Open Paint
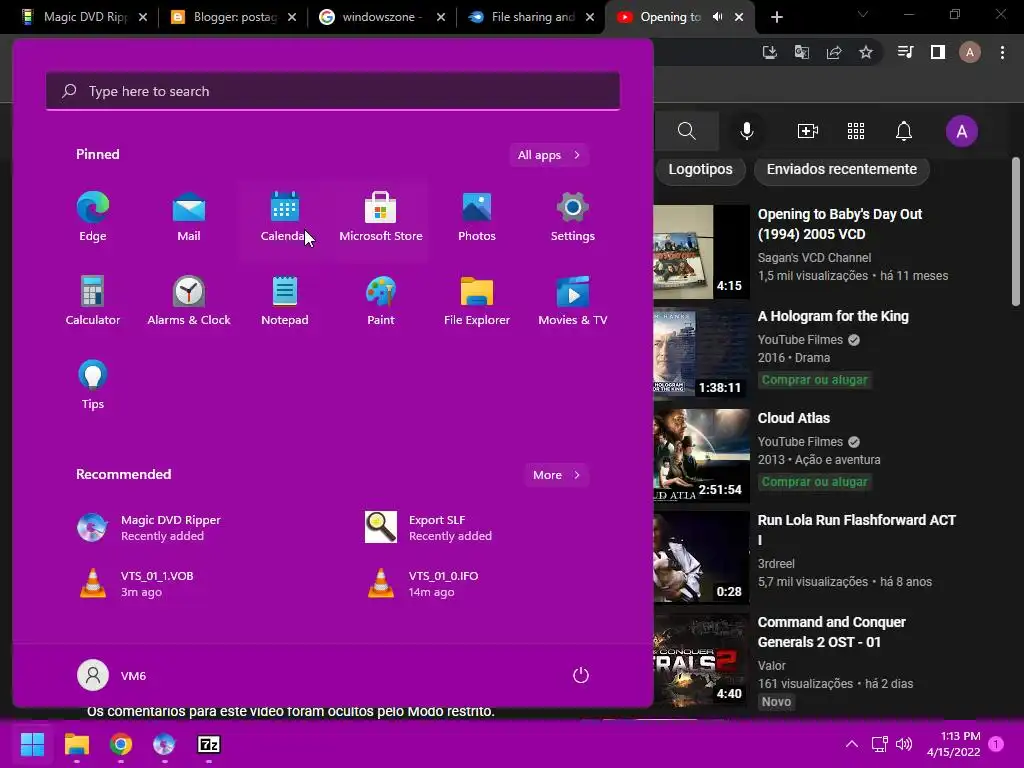The height and width of the screenshot is (768, 1024). tap(381, 301)
